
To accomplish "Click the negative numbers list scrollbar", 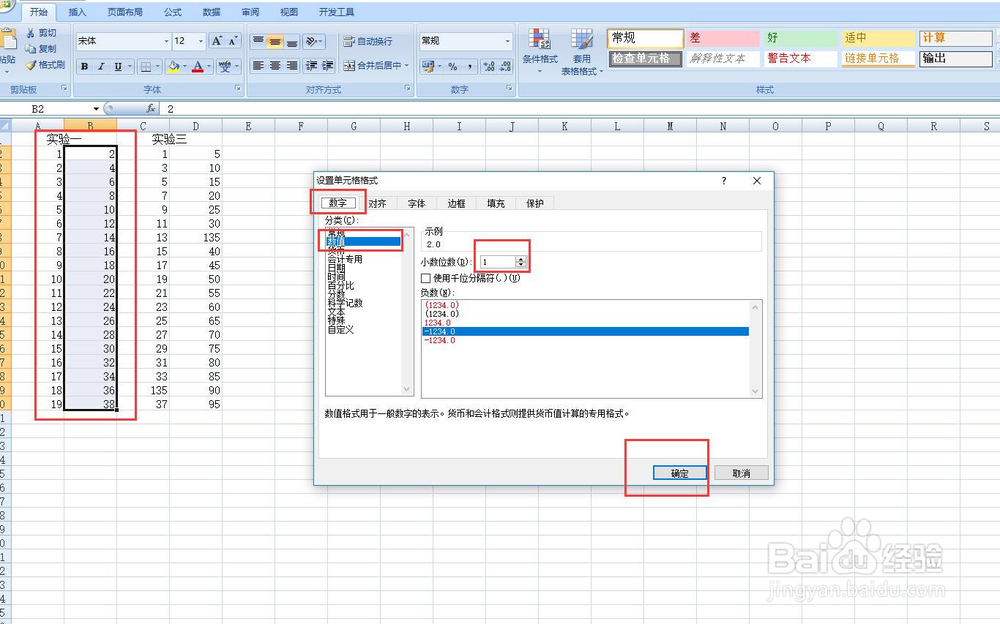I will click(755, 349).
